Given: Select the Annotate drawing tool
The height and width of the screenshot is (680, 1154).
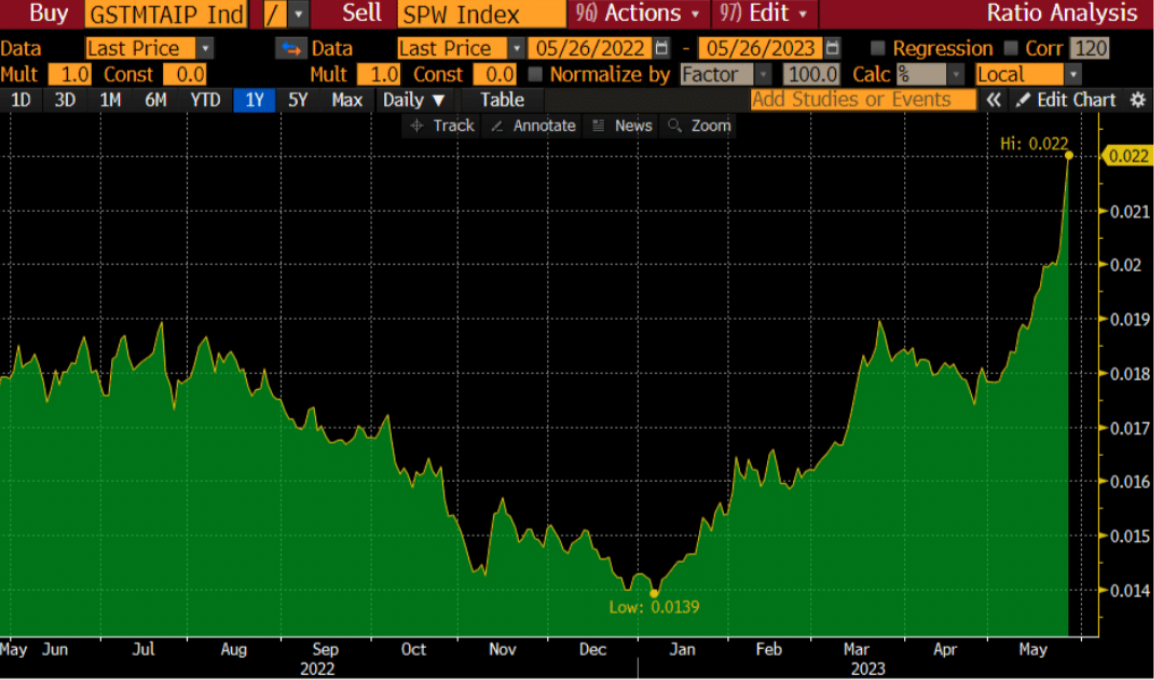Looking at the screenshot, I should pos(534,126).
